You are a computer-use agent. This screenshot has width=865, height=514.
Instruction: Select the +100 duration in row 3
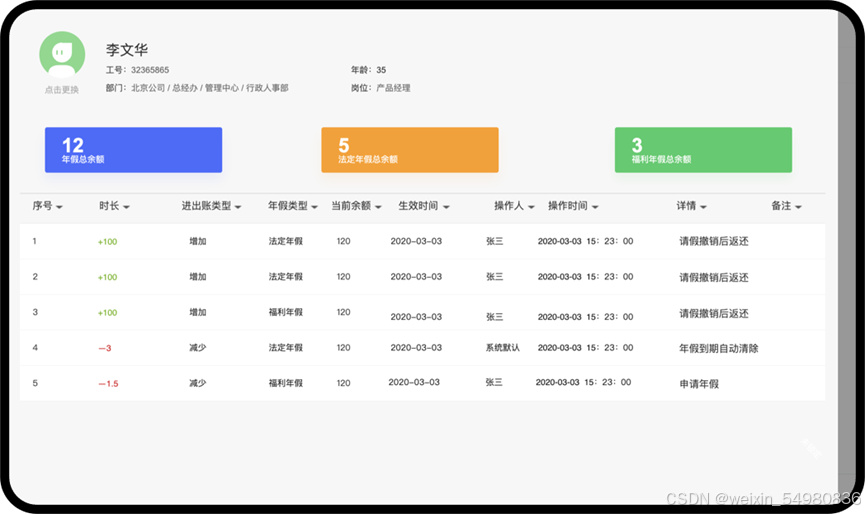coord(108,313)
